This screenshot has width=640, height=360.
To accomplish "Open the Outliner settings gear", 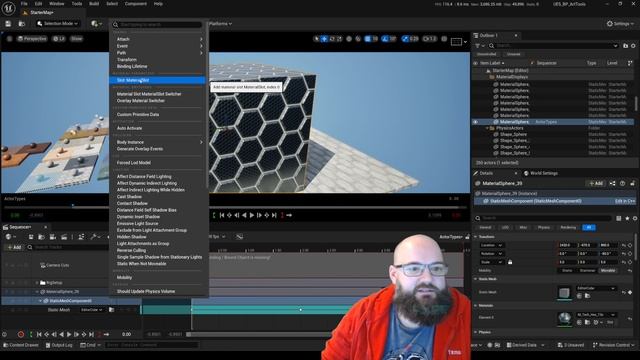I will 633,46.
